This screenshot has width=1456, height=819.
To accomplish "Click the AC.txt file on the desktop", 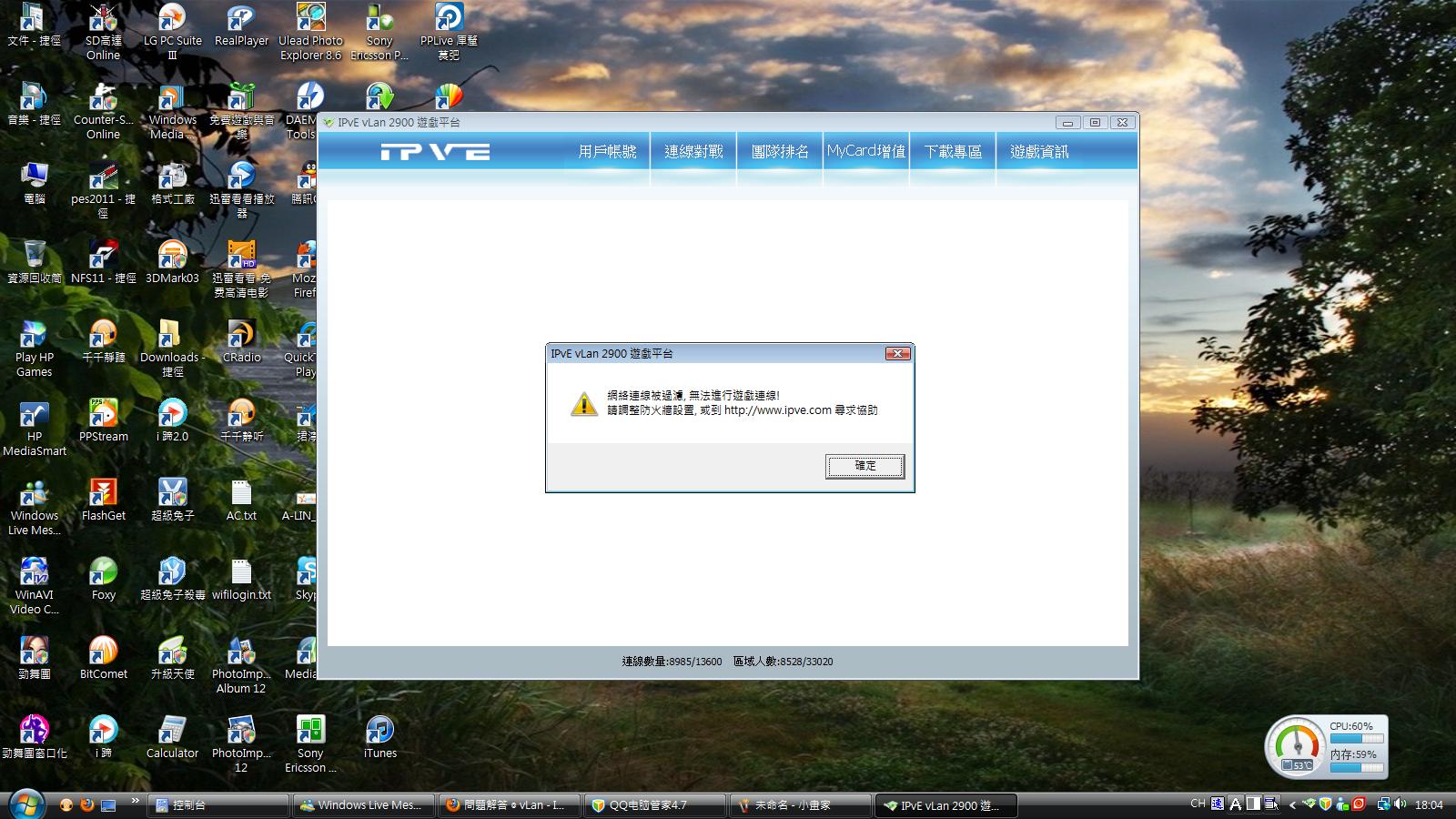I will (x=241, y=500).
